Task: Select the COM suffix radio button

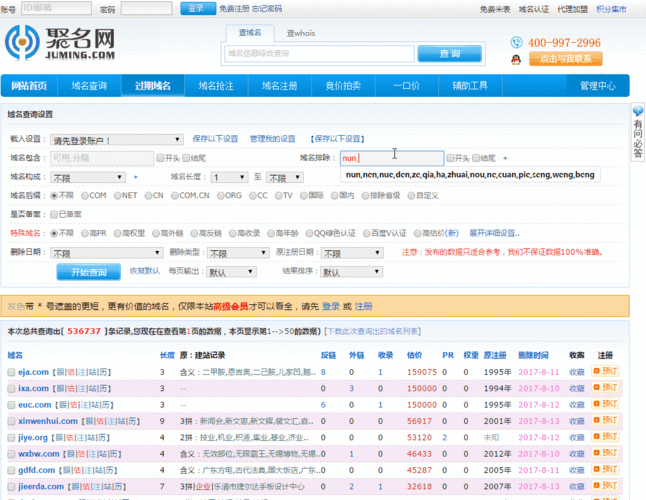Action: pyautogui.click(x=85, y=196)
